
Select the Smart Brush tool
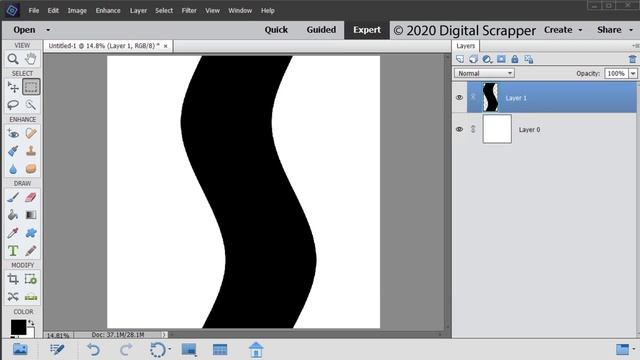coord(13,151)
